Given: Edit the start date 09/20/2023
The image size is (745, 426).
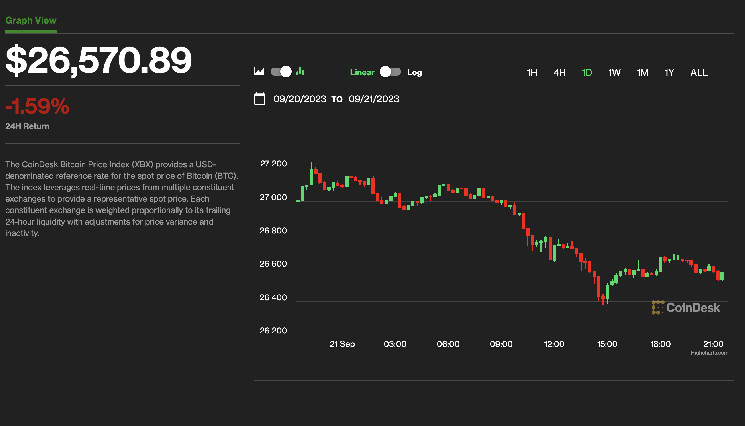Looking at the screenshot, I should pos(299,99).
